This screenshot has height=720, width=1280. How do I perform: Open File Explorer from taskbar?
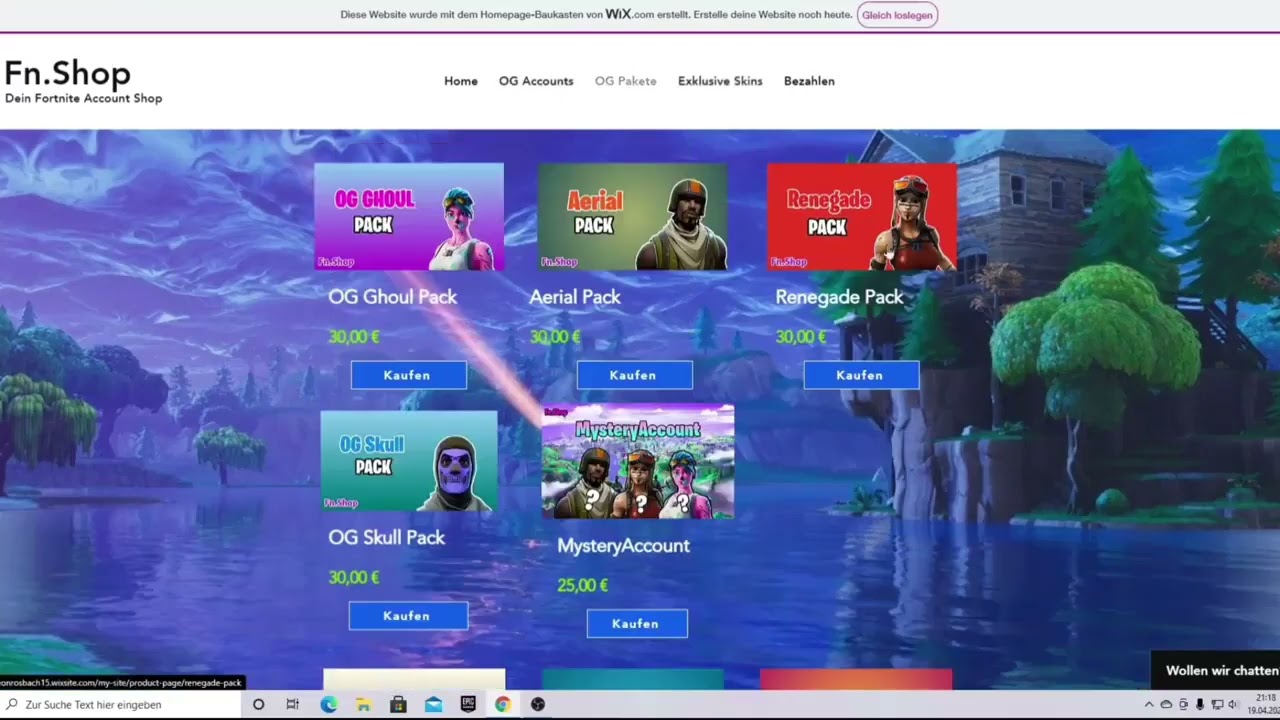click(x=363, y=704)
